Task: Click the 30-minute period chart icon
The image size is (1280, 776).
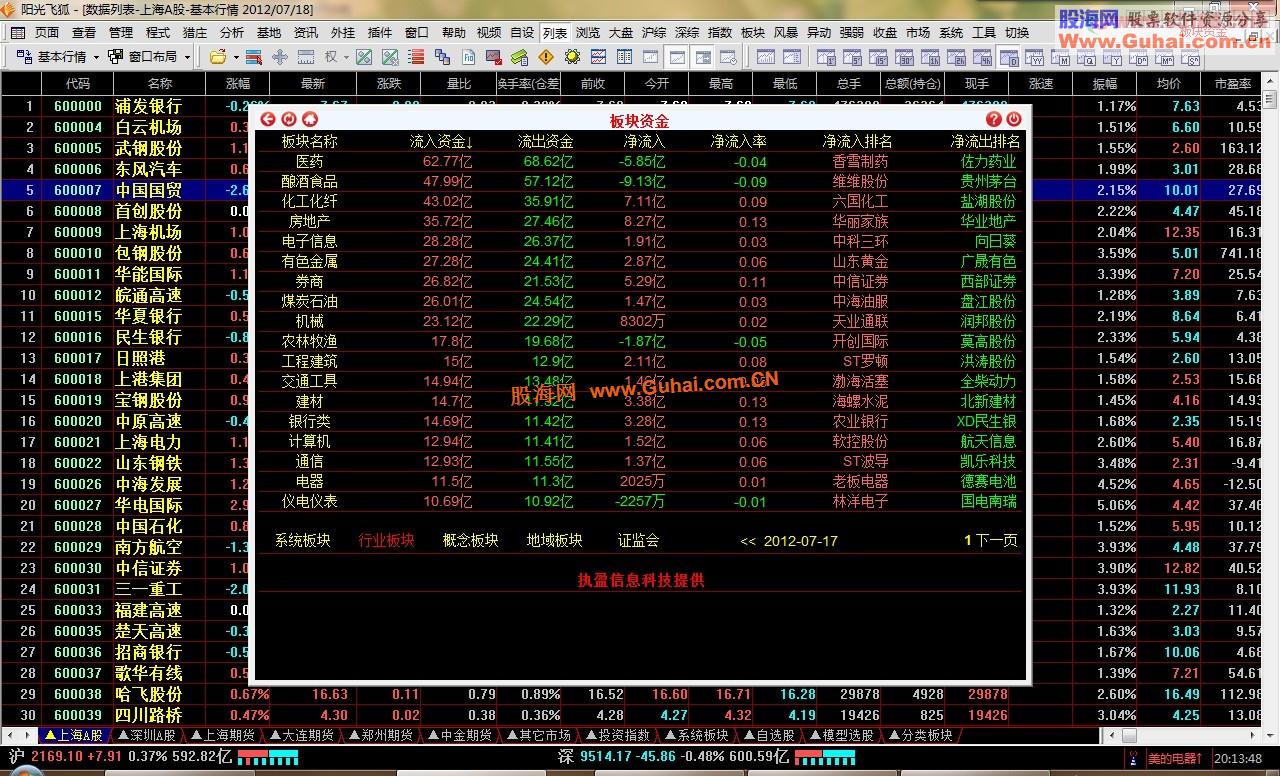Action: pos(904,57)
